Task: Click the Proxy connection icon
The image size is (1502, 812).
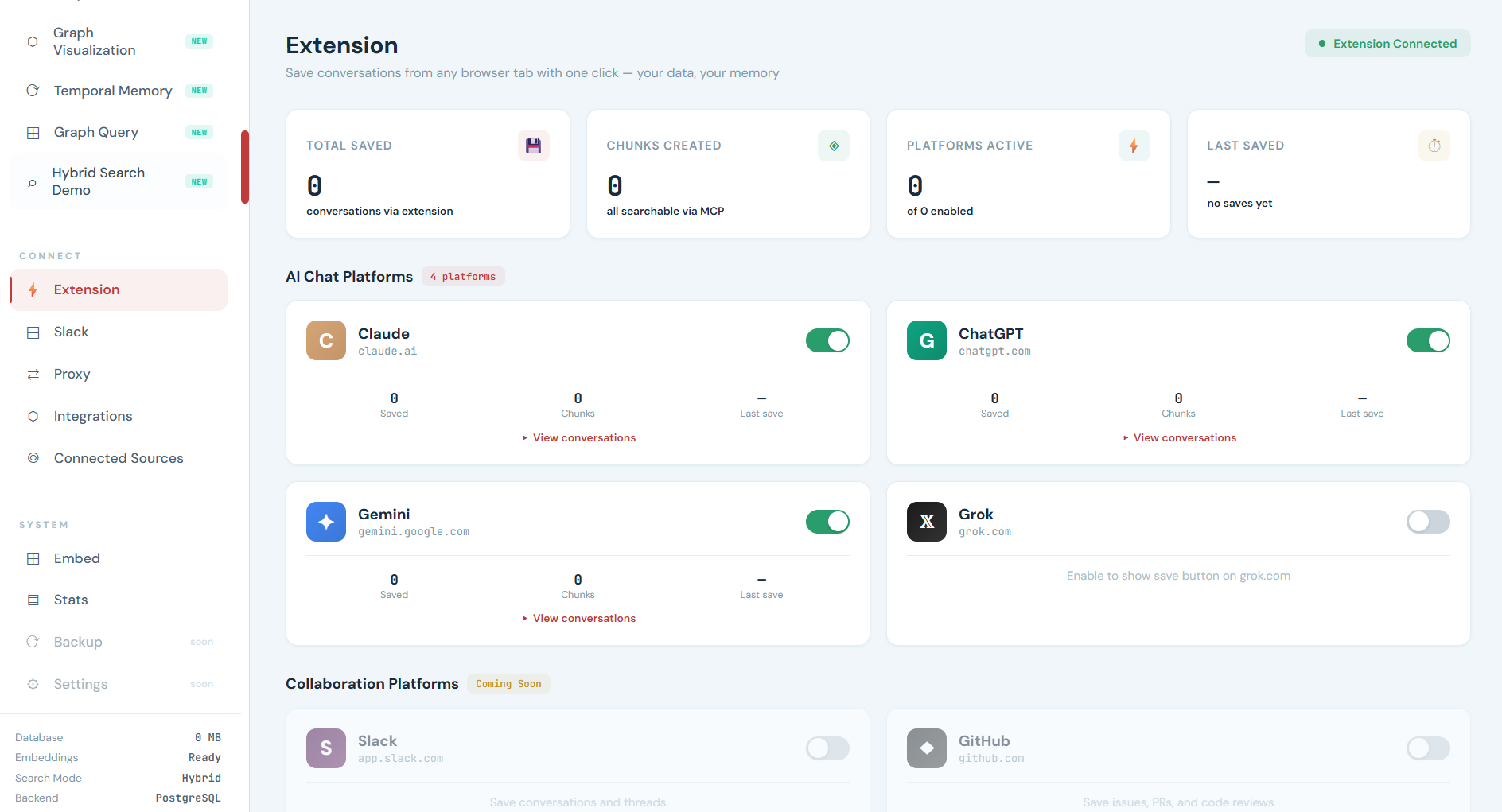Action: tap(33, 374)
